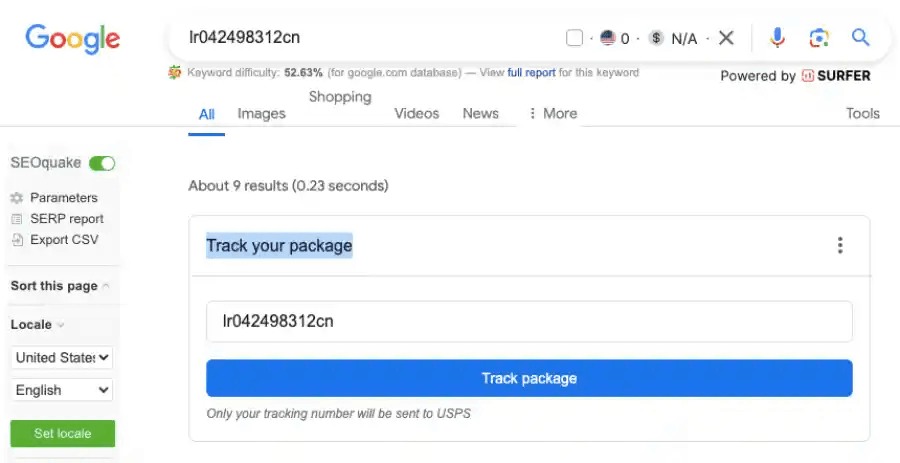Open the United States locale dropdown
The width and height of the screenshot is (900, 463).
click(x=61, y=357)
